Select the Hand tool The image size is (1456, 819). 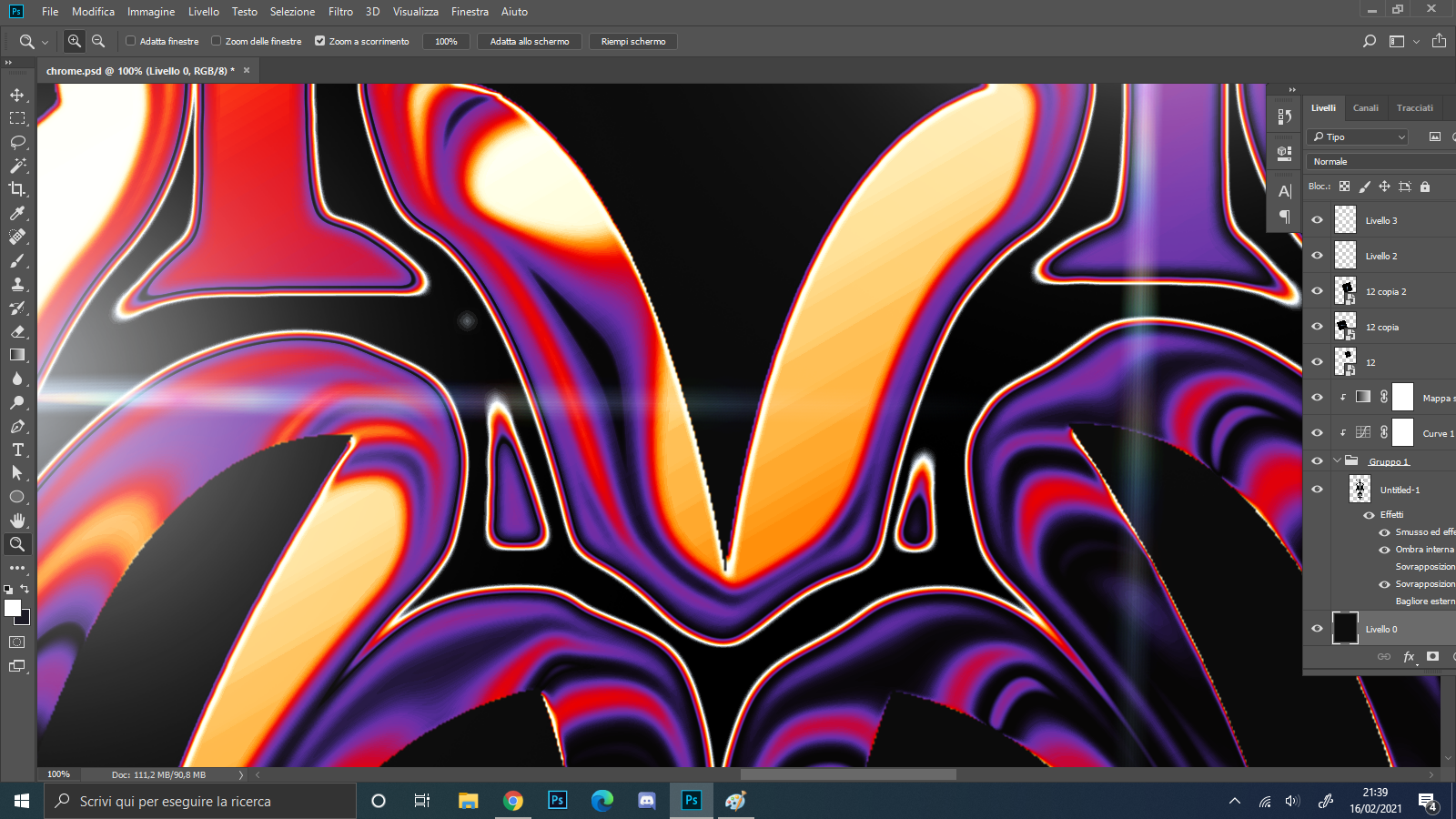(x=18, y=520)
